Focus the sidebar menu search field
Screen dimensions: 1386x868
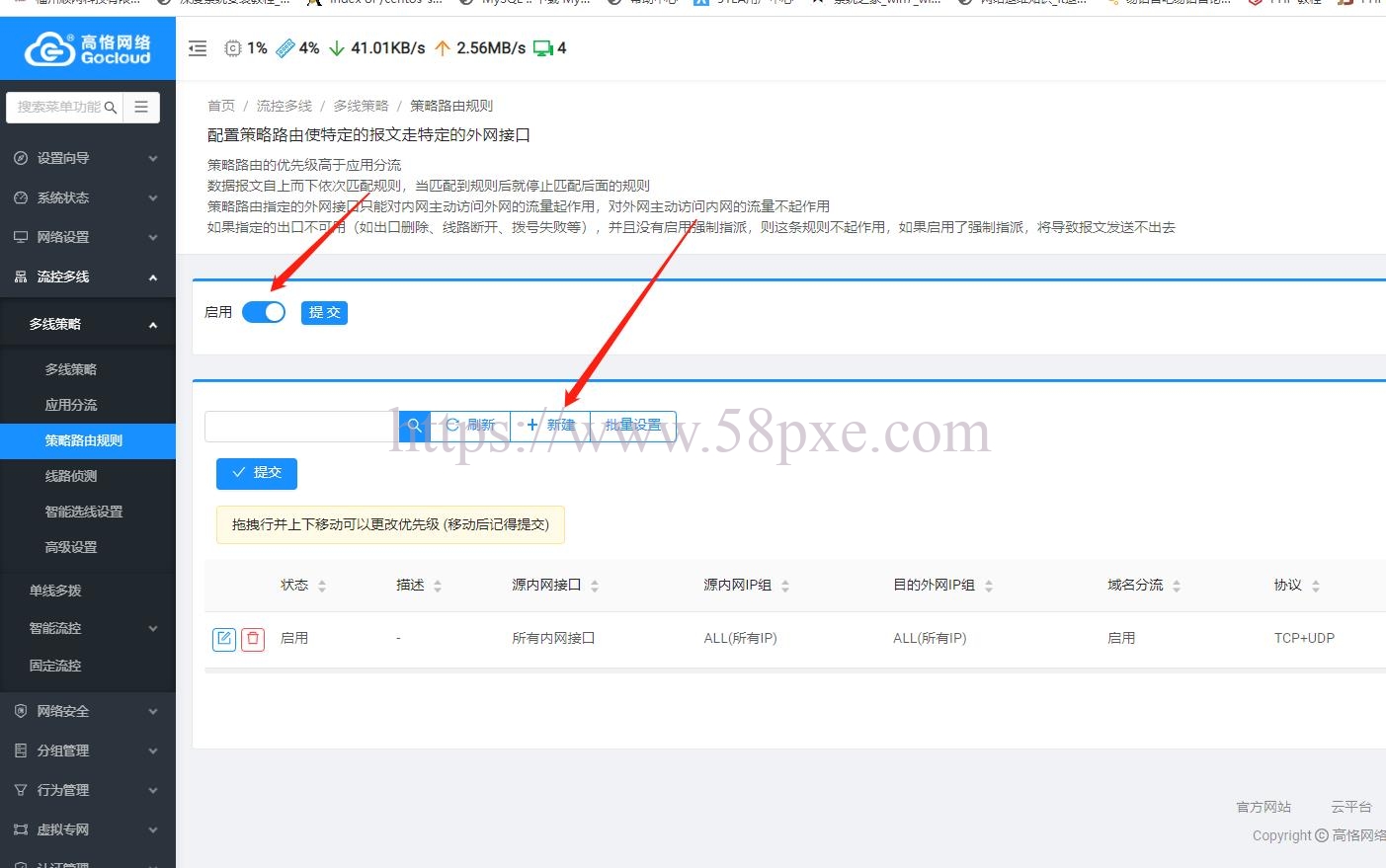pyautogui.click(x=59, y=107)
